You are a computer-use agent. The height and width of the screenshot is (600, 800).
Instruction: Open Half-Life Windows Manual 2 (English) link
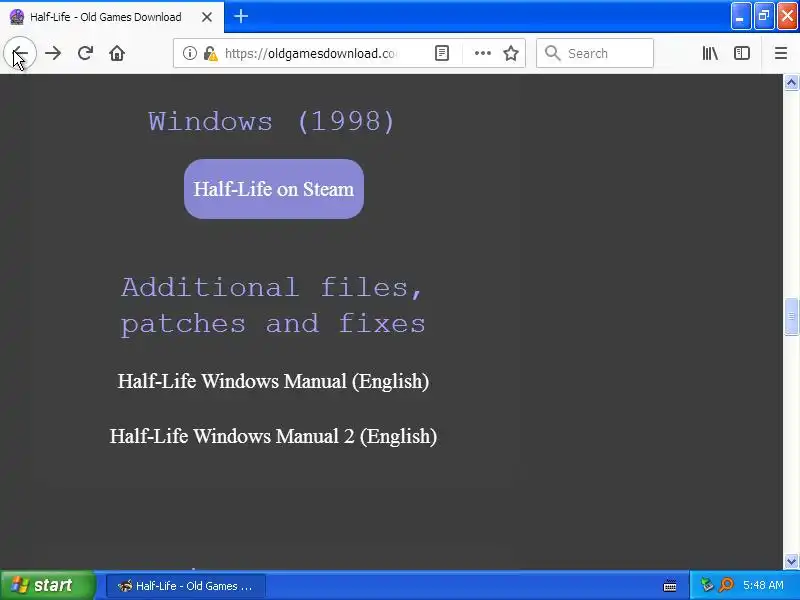coord(273,436)
